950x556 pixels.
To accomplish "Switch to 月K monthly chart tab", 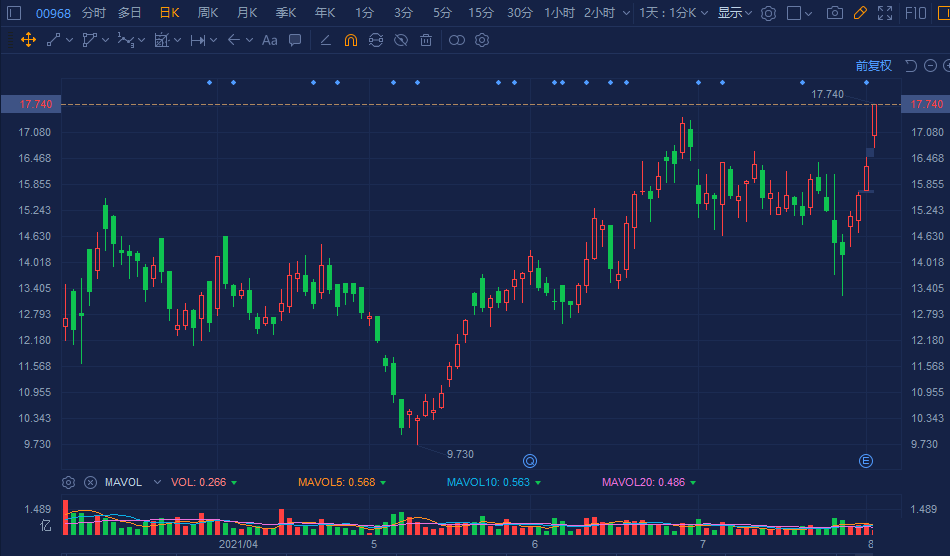I will pos(247,13).
